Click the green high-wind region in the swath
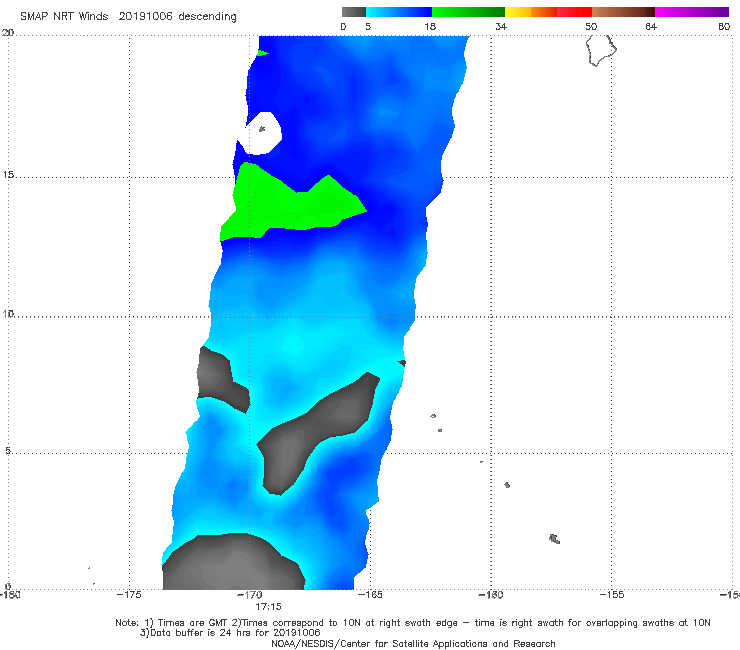Viewport: 740px width, 650px height. click(288, 205)
